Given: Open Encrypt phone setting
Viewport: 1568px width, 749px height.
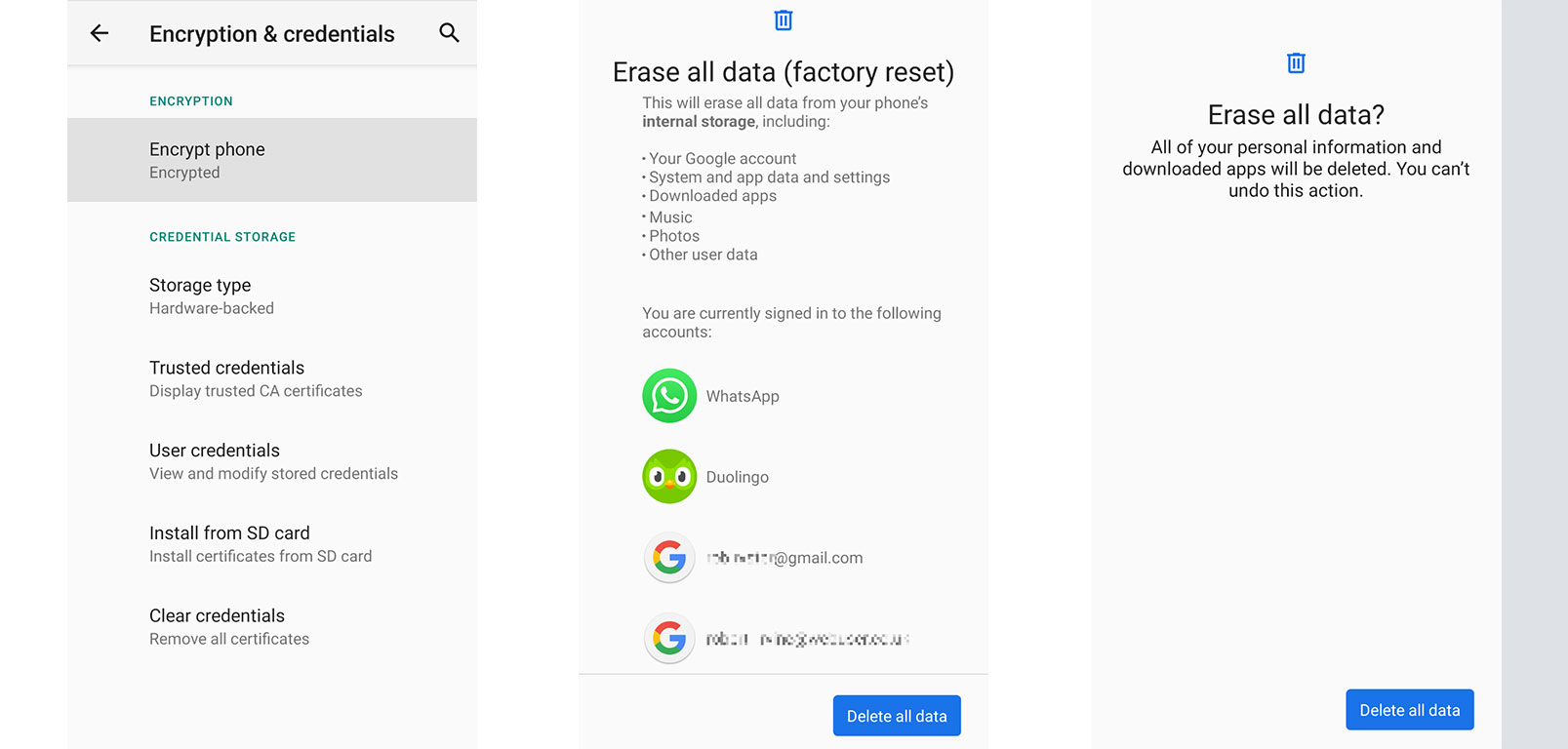Looking at the screenshot, I should [272, 160].
